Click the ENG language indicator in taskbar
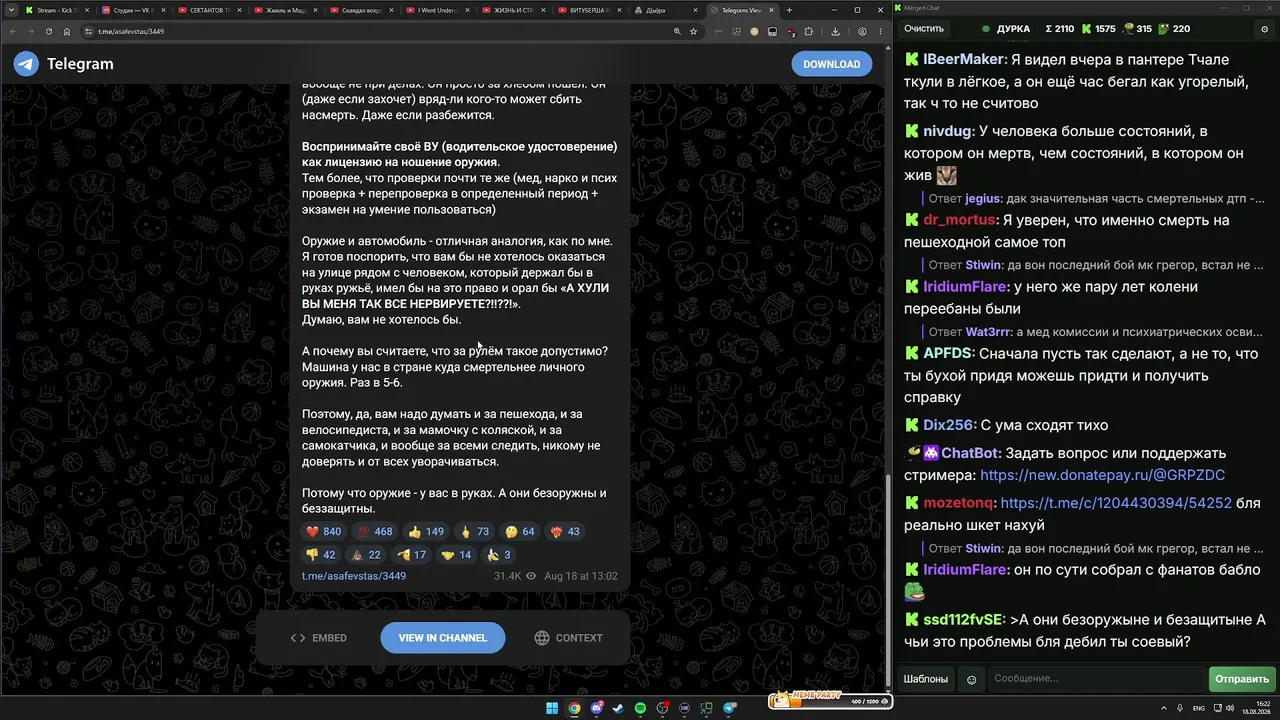This screenshot has height=720, width=1280. point(1199,708)
